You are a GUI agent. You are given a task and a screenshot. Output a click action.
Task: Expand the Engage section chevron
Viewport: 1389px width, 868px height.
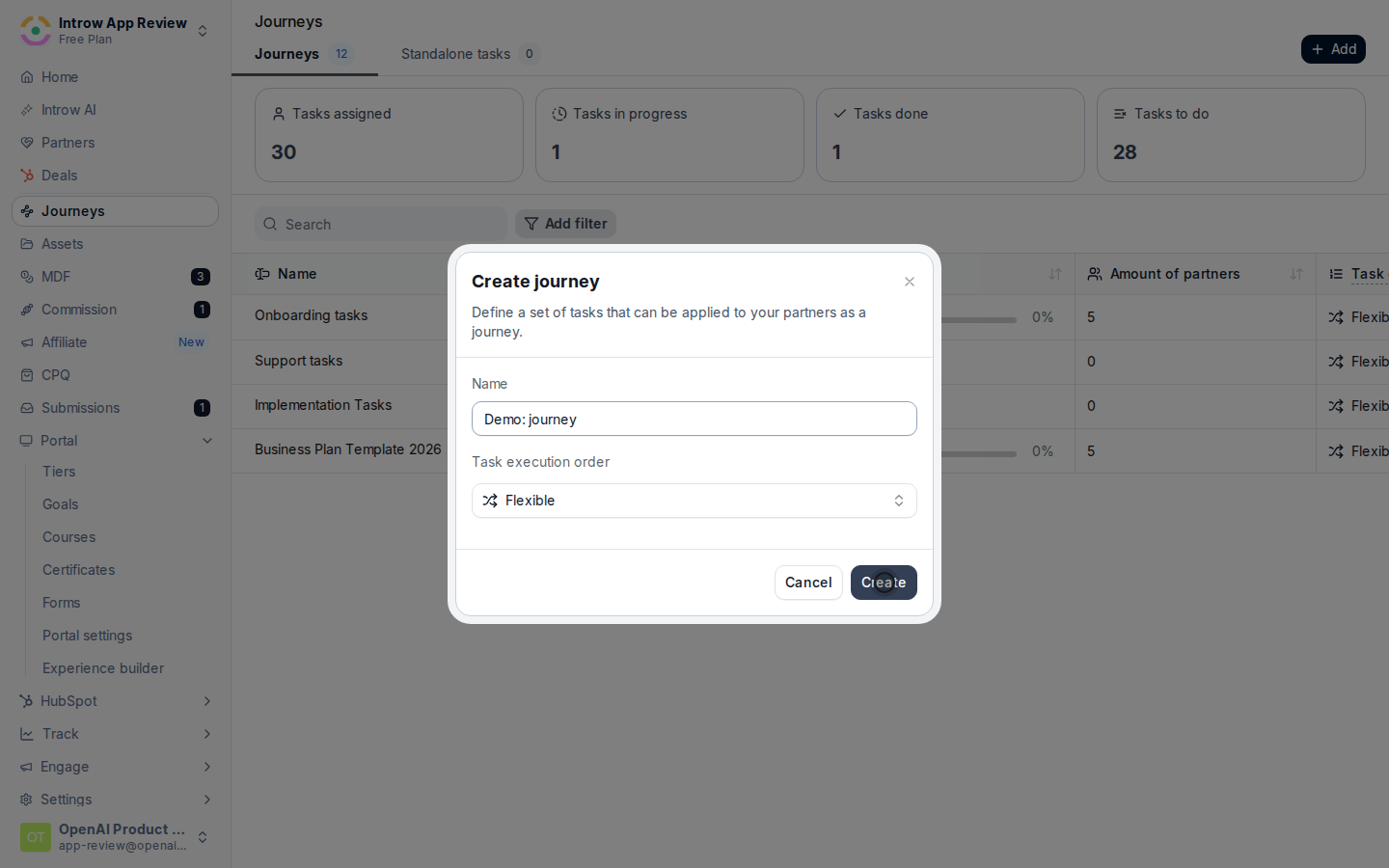pyautogui.click(x=207, y=767)
